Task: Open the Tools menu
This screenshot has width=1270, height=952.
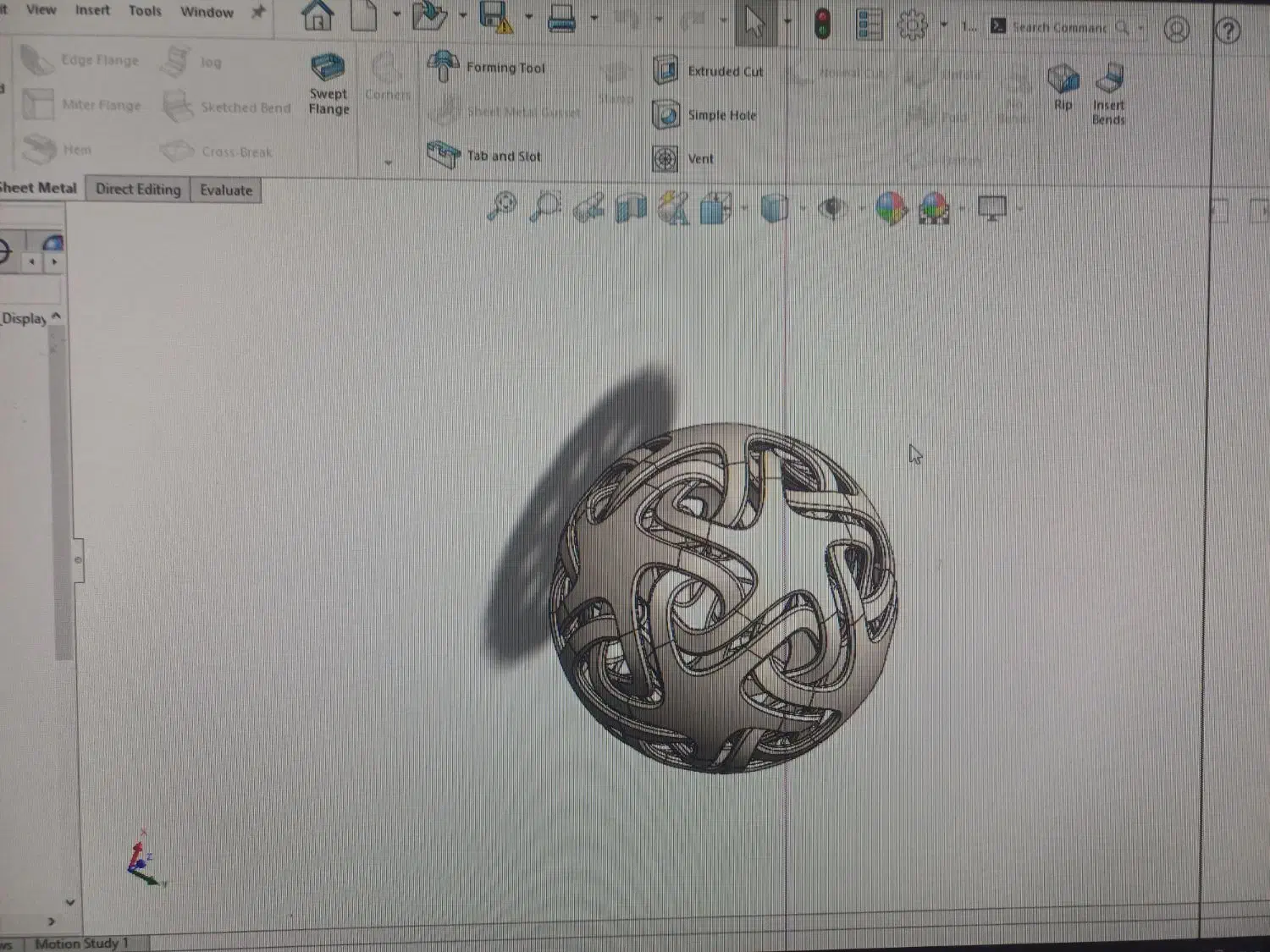Action: click(x=144, y=11)
